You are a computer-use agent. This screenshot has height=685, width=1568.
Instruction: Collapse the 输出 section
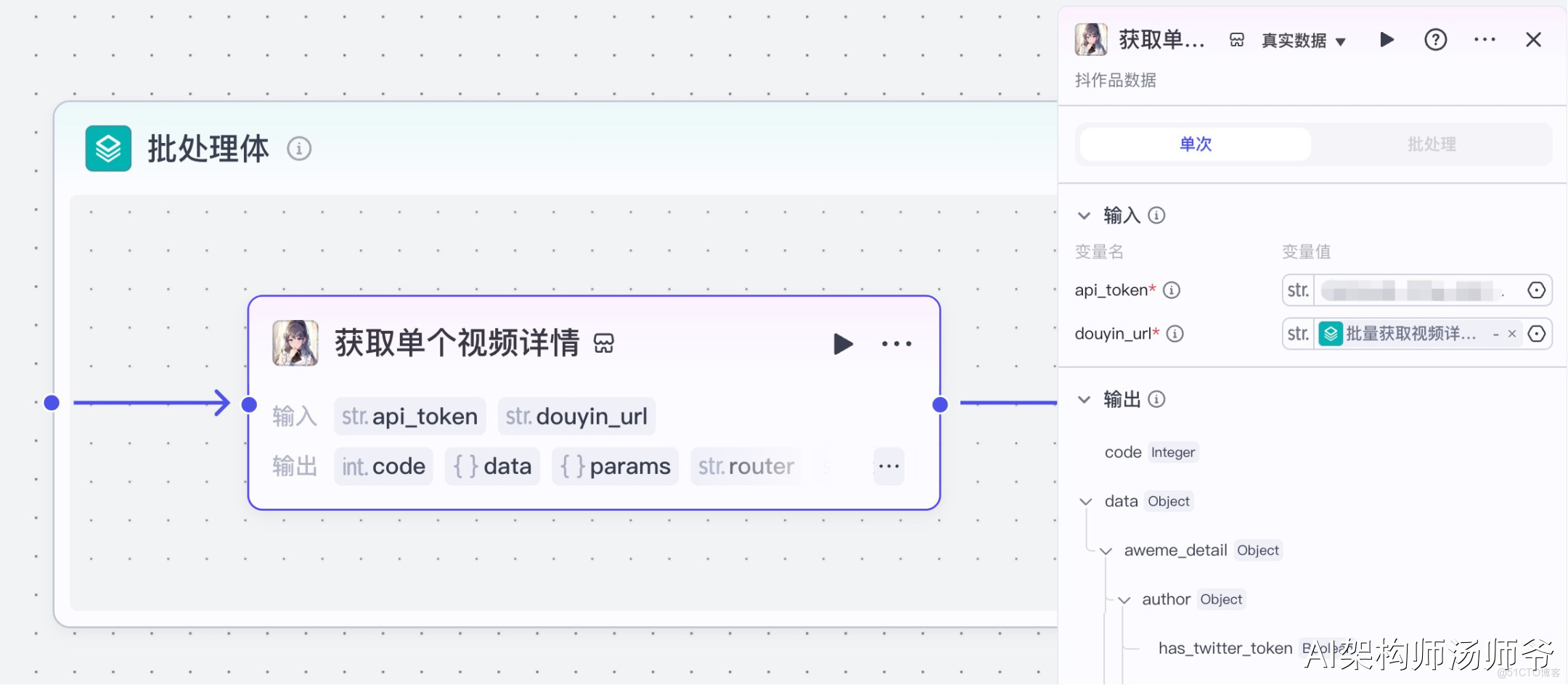[1084, 400]
